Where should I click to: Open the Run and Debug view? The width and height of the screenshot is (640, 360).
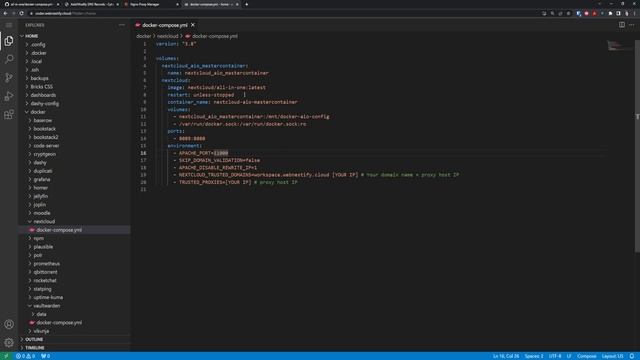tap(9, 96)
